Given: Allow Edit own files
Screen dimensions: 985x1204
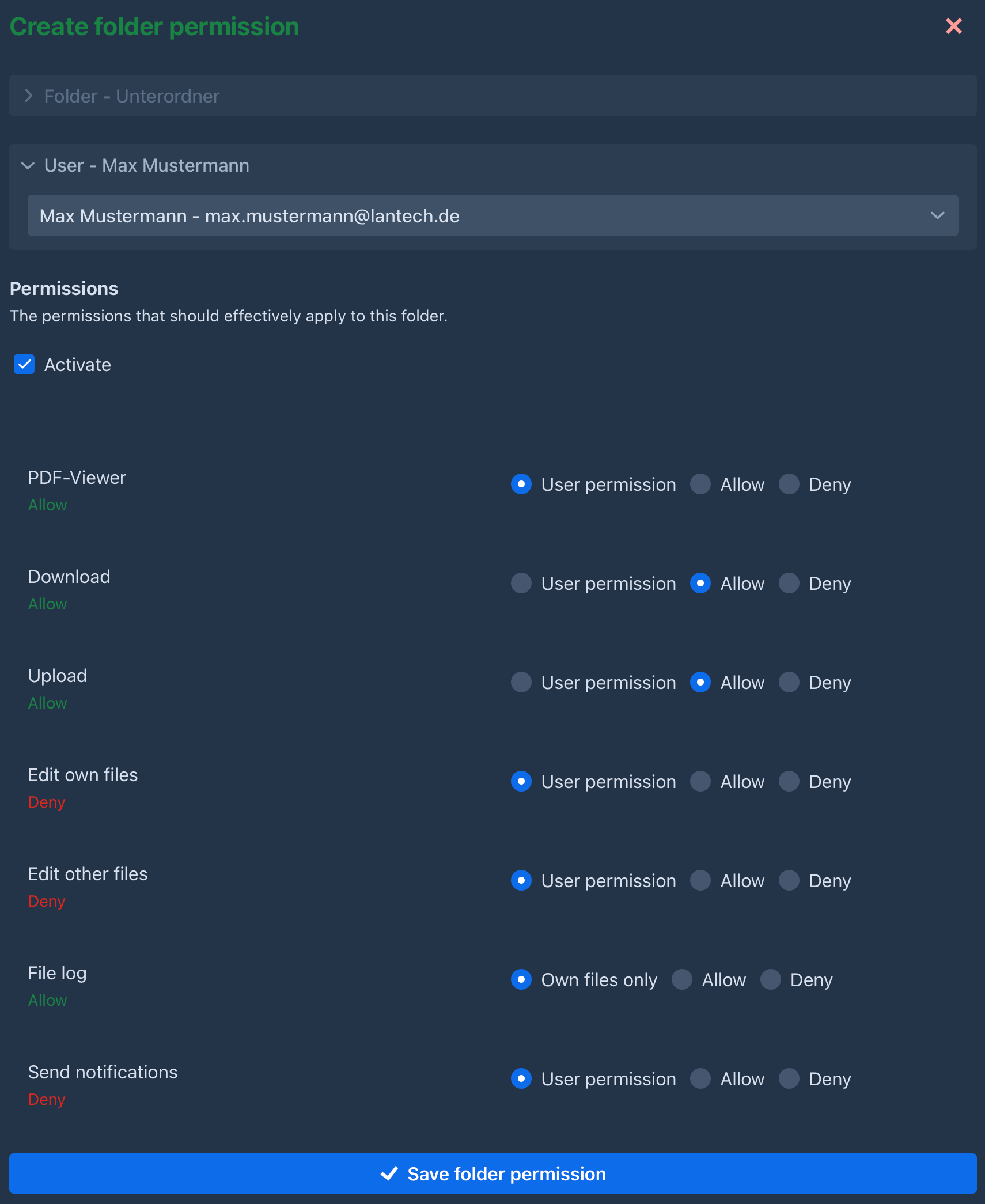Looking at the screenshot, I should [700, 781].
